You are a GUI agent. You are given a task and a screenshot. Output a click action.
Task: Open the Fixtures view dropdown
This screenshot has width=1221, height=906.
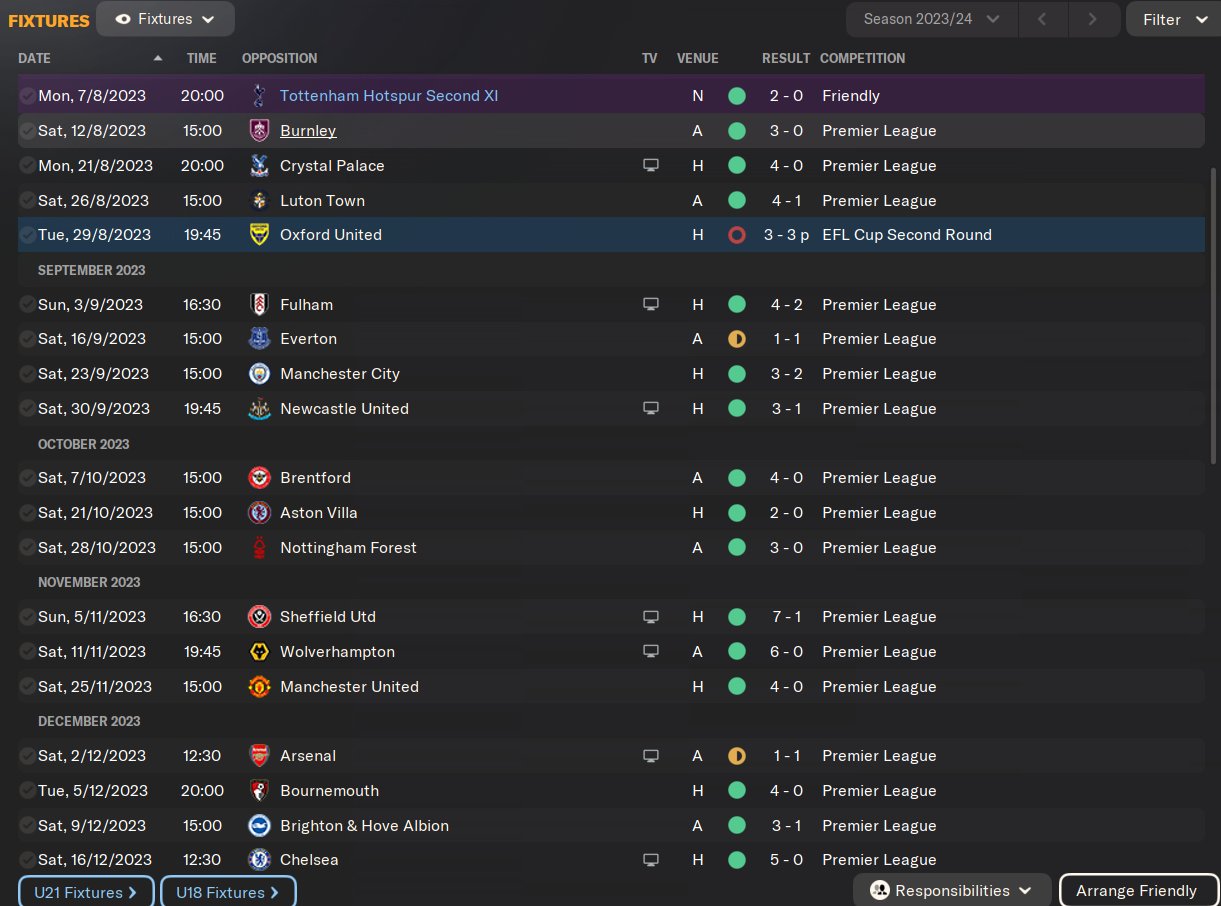tap(166, 19)
